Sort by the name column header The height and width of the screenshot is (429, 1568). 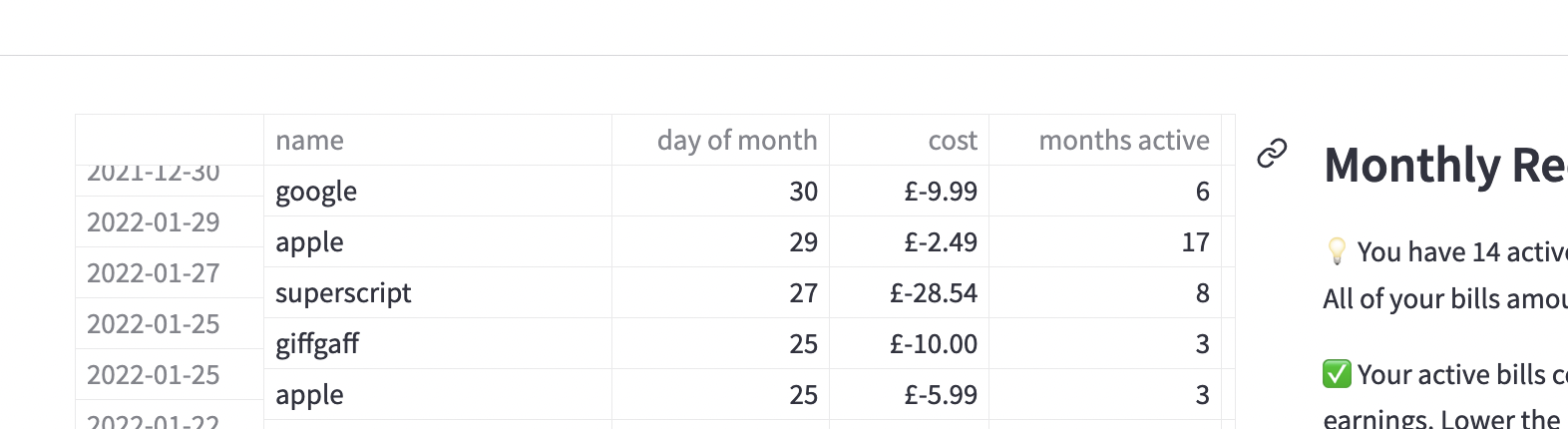click(438, 140)
